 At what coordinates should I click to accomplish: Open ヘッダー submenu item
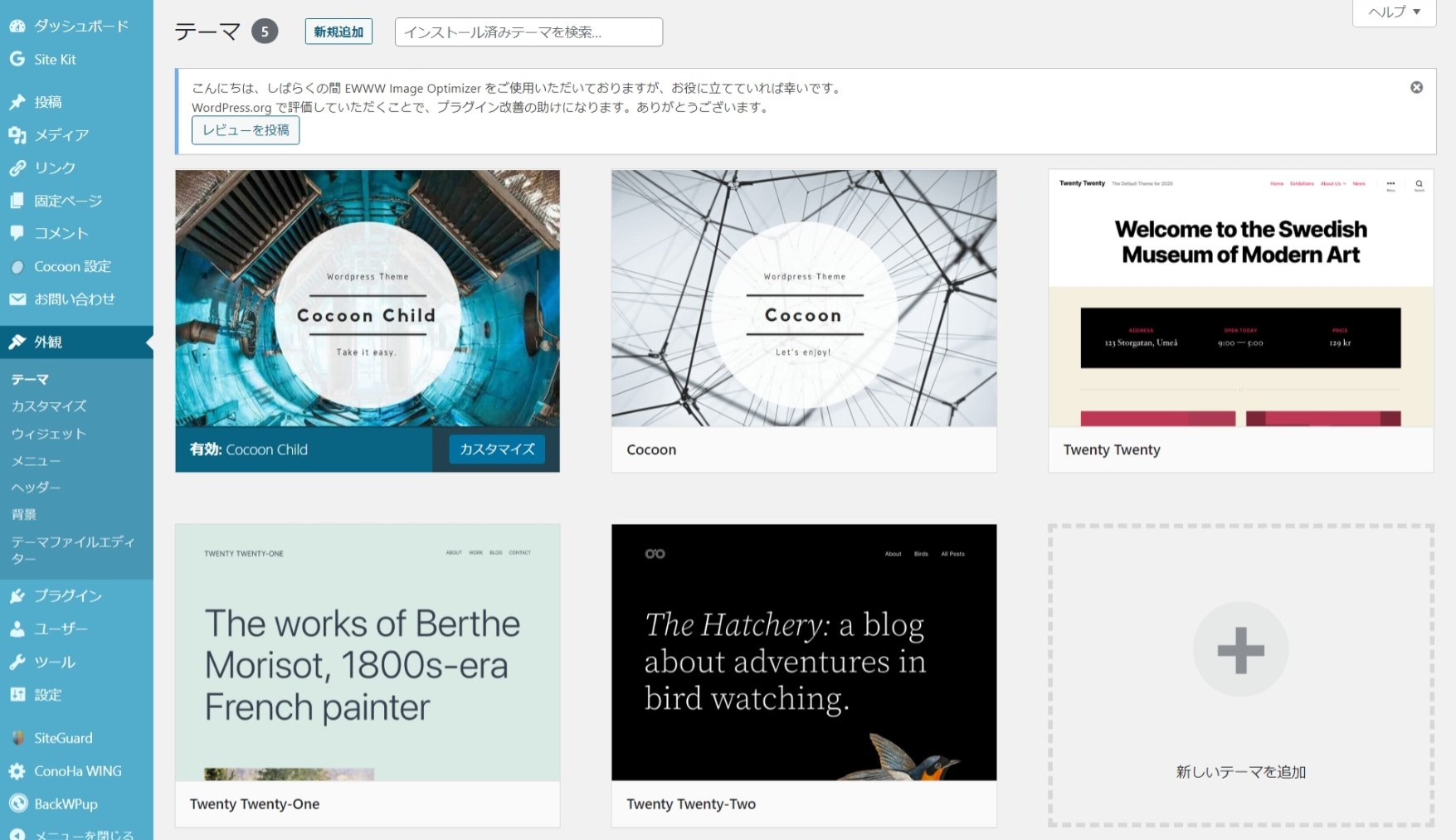pyautogui.click(x=37, y=487)
